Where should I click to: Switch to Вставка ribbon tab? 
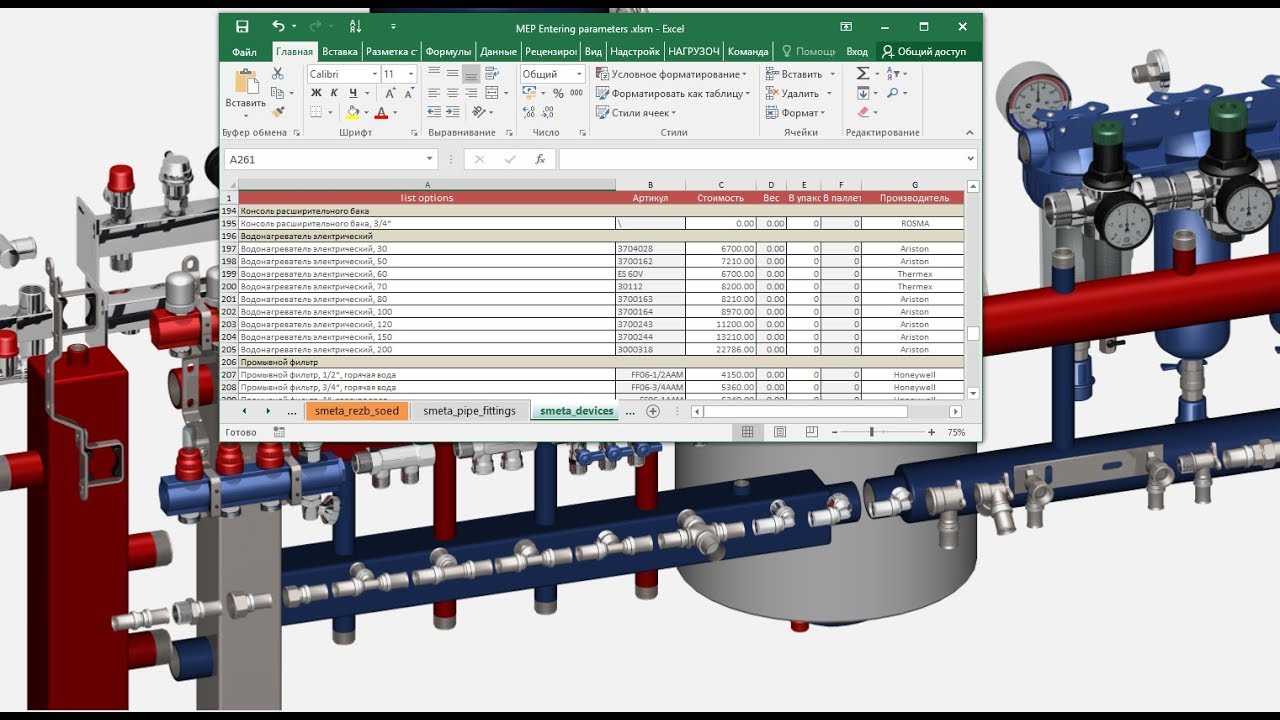point(340,51)
